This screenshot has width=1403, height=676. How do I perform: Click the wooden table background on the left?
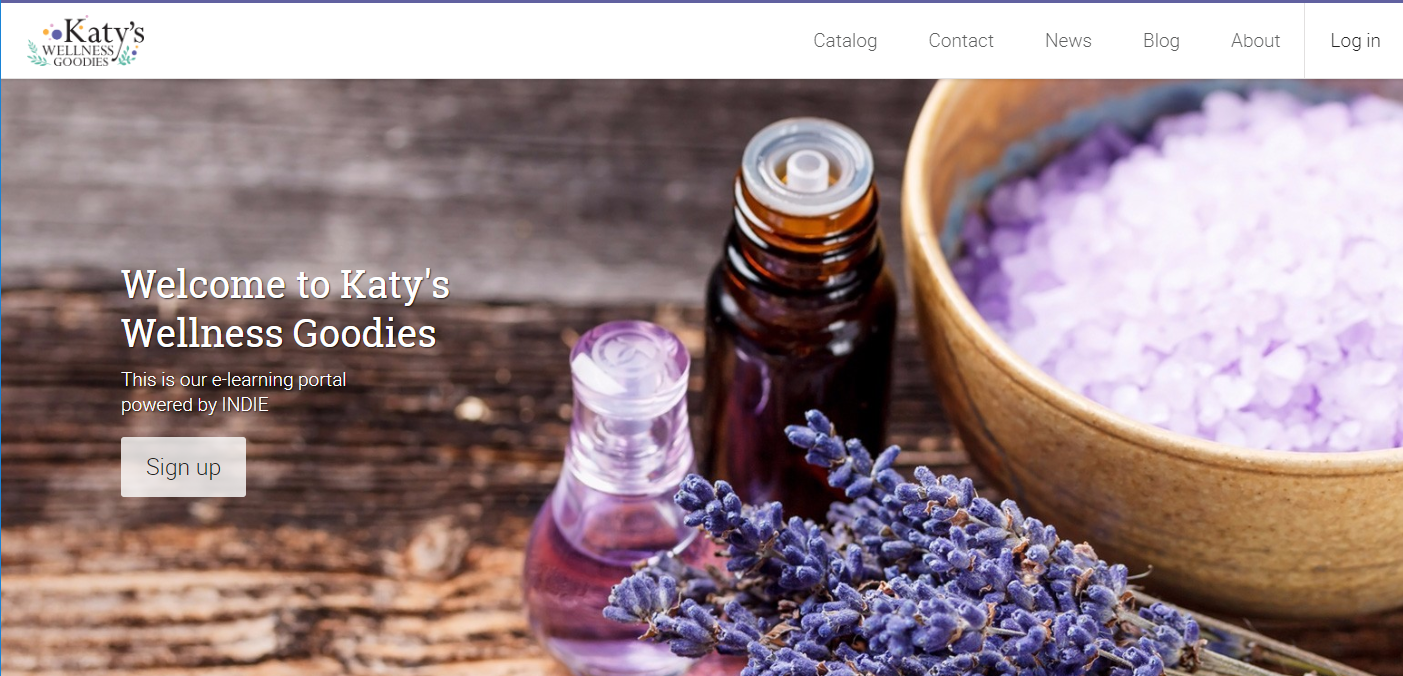(250, 590)
